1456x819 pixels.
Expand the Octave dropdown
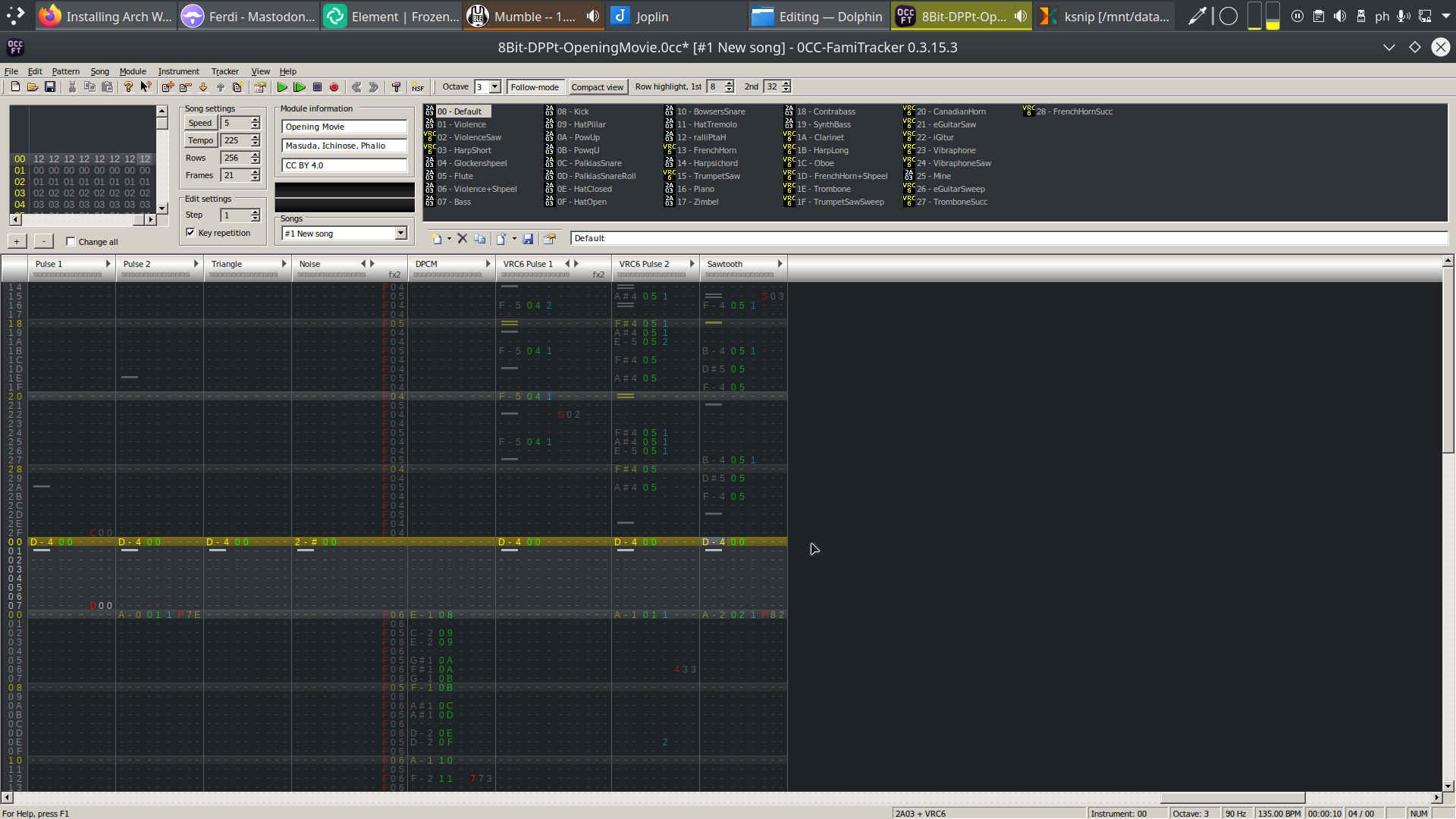click(x=495, y=87)
